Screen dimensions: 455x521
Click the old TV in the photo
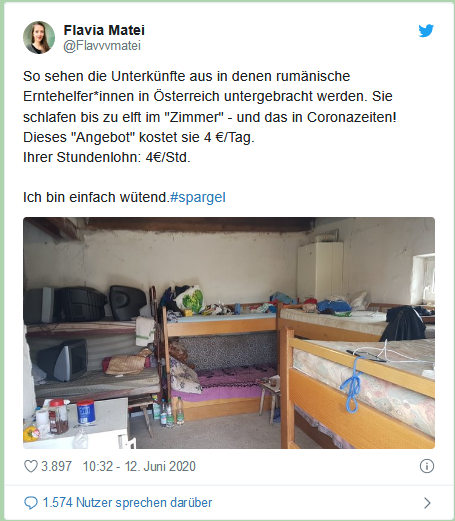pos(63,361)
